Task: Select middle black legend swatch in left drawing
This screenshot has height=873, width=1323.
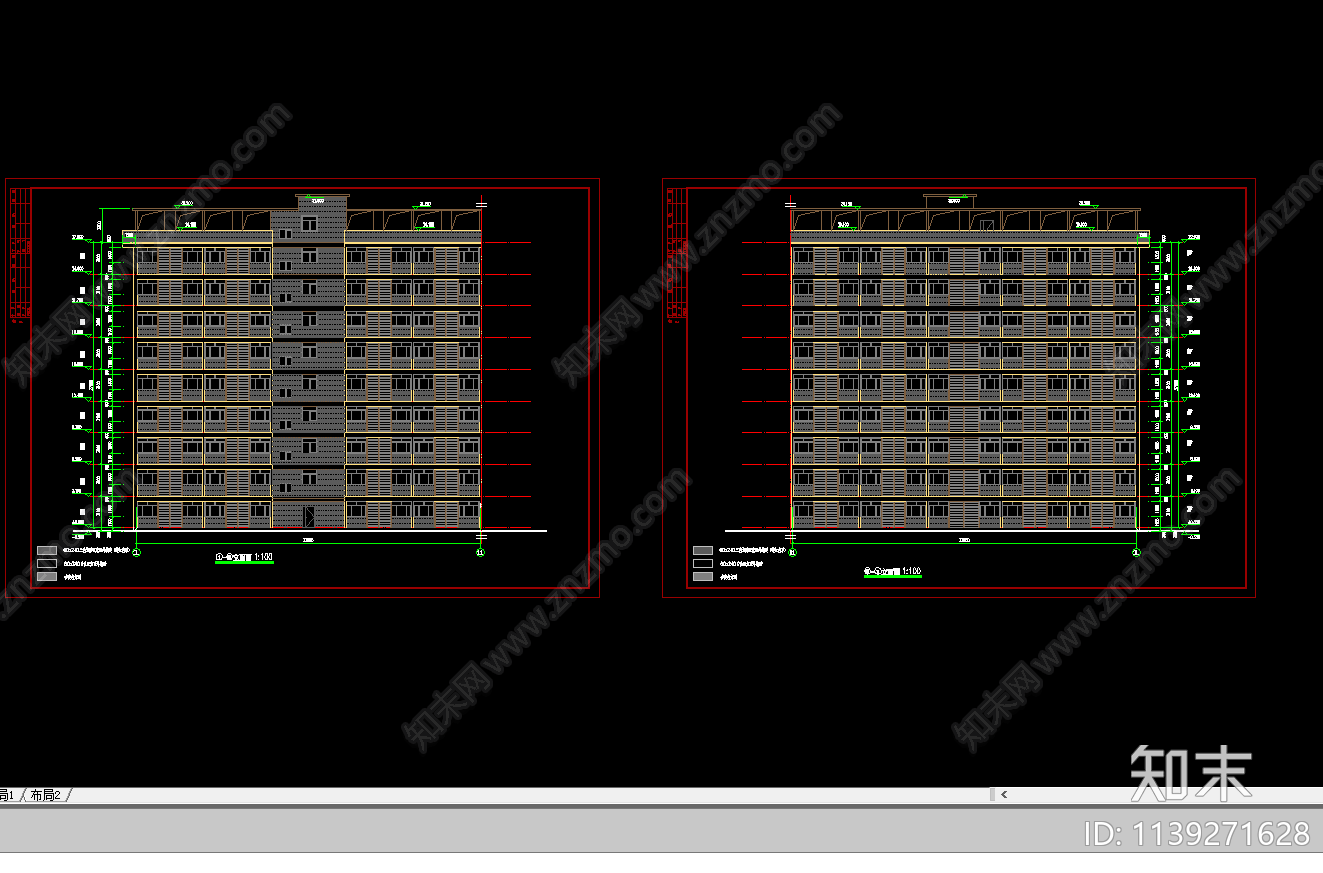Action: pos(47,563)
